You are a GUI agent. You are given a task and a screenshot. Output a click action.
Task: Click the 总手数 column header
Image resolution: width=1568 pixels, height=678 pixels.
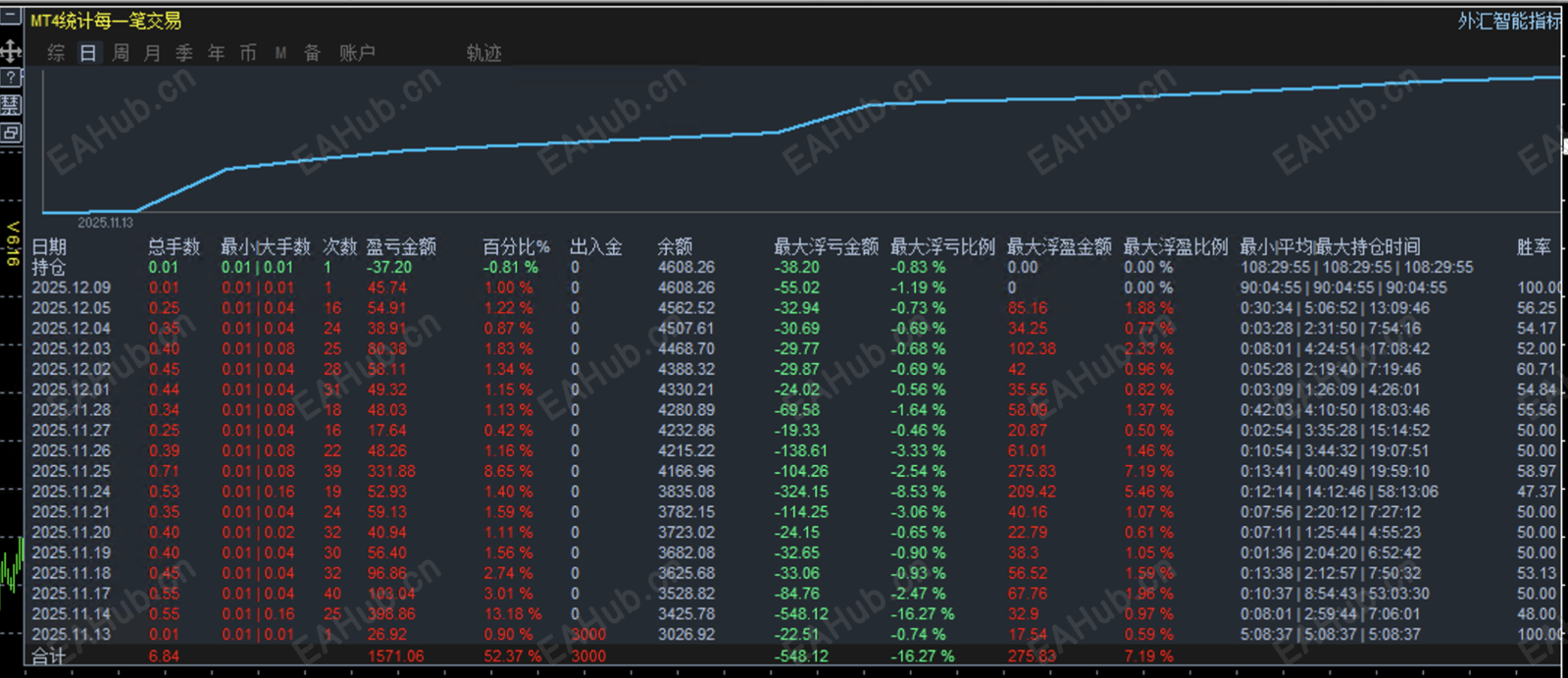click(174, 246)
